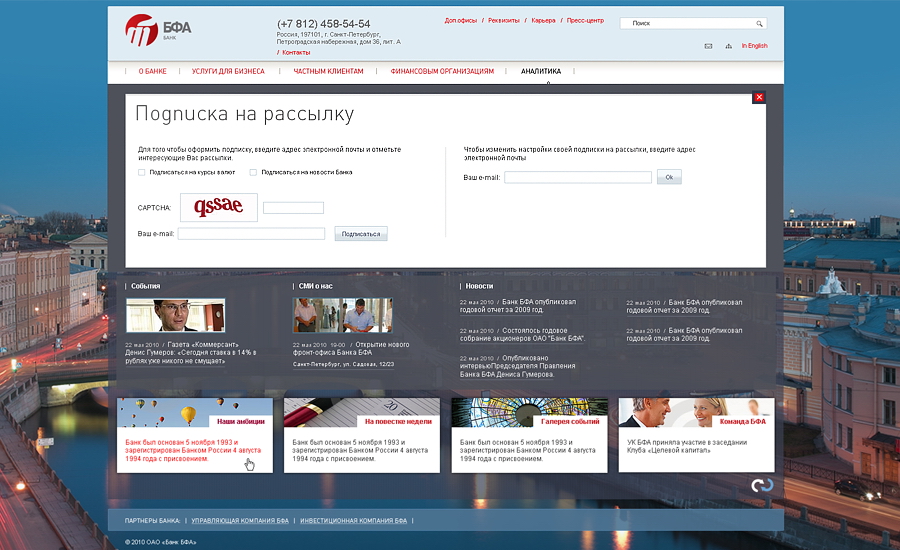Click address Санкт-Петербург, ул. Садовая, 12/23
This screenshot has height=550, width=900.
[x=343, y=364]
